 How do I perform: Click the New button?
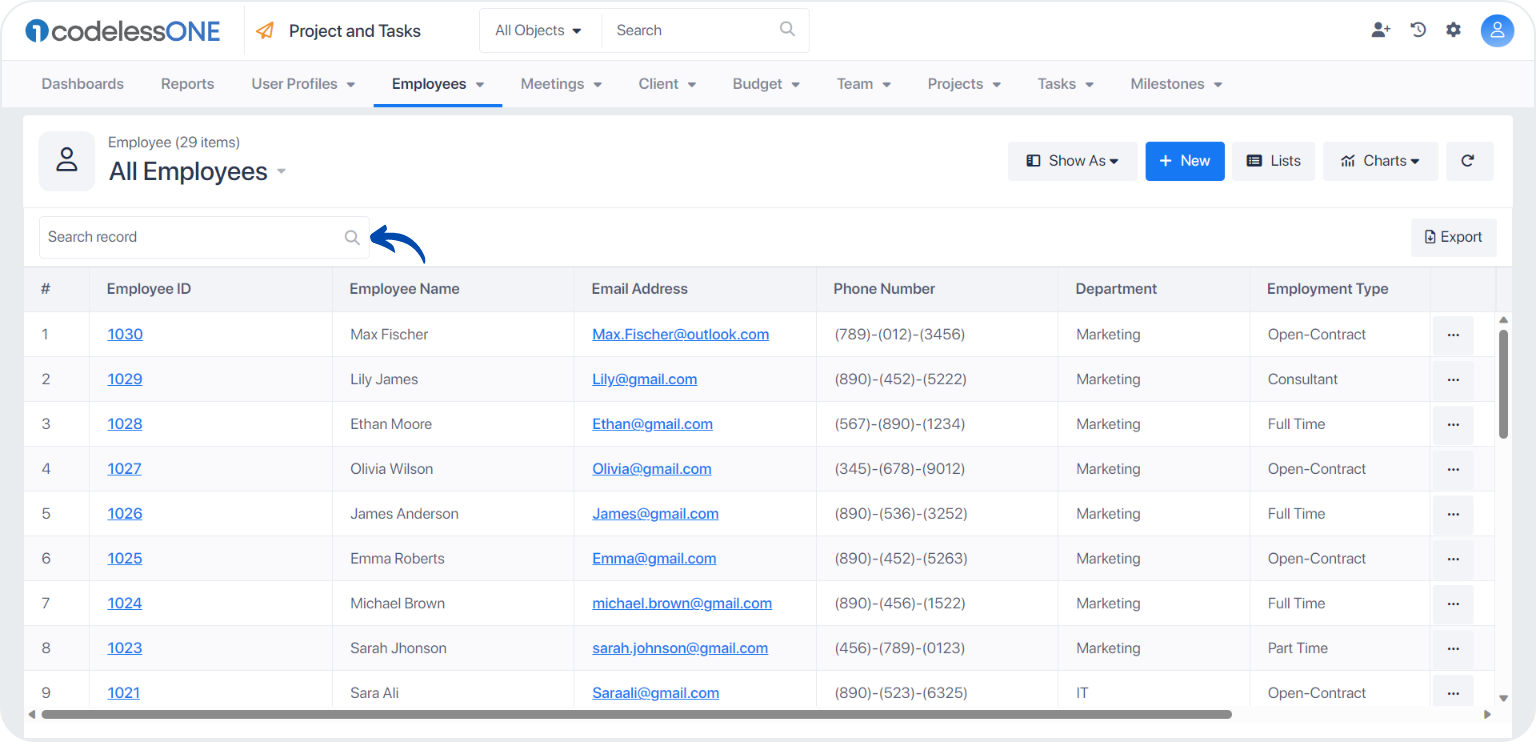pyautogui.click(x=1185, y=161)
